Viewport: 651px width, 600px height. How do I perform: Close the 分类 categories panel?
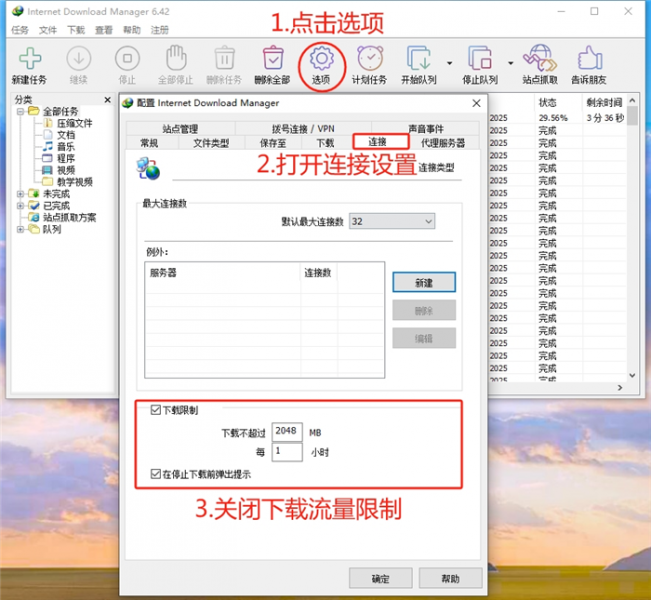tap(108, 100)
